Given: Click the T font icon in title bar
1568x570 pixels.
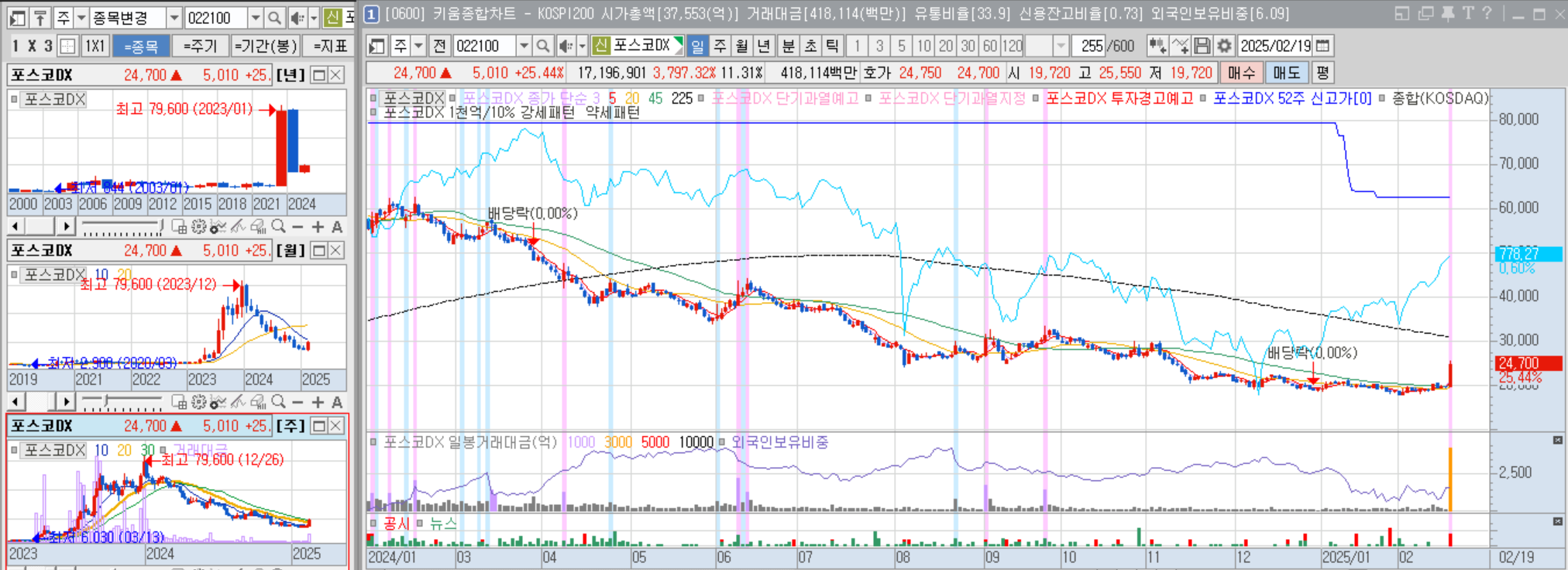Looking at the screenshot, I should coord(1467,14).
